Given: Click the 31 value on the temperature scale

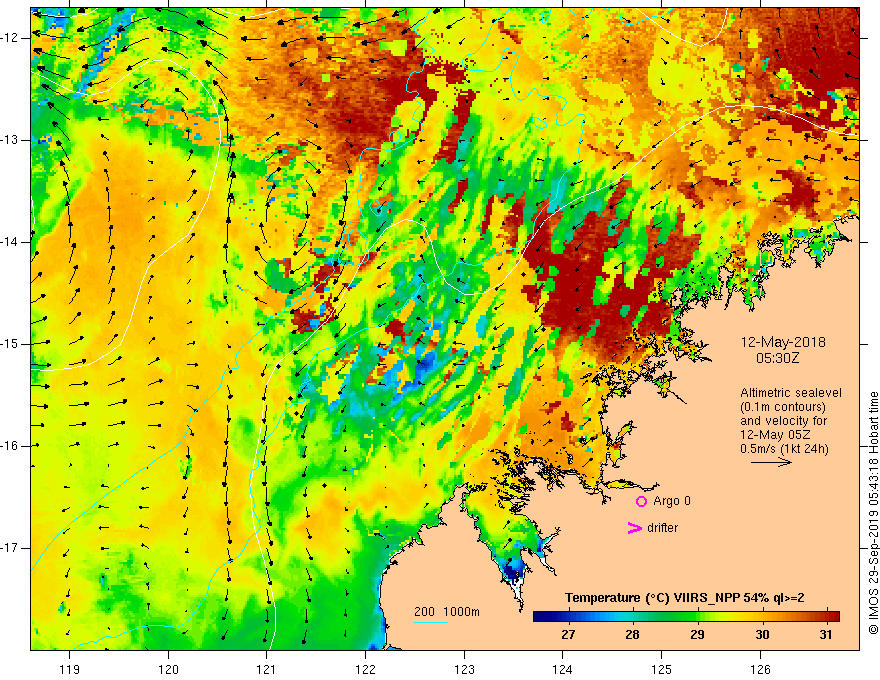Looking at the screenshot, I should point(826,635).
